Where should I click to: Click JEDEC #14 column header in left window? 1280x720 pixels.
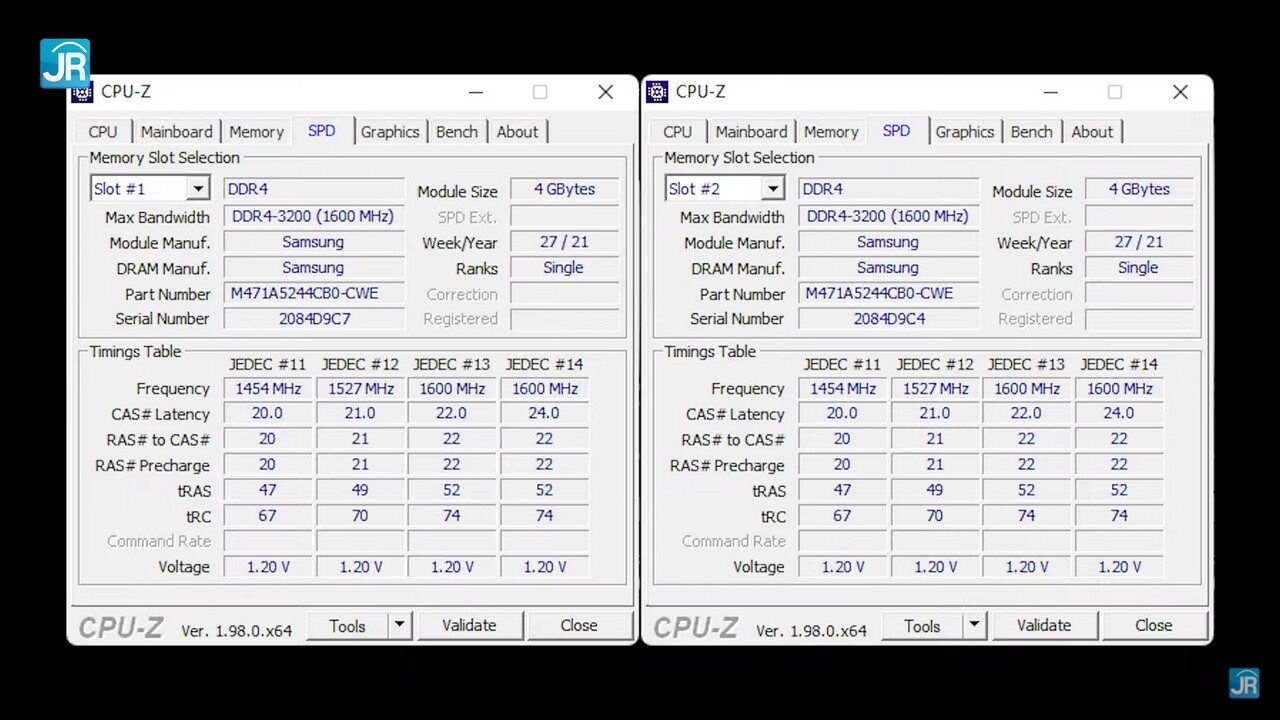click(x=544, y=364)
